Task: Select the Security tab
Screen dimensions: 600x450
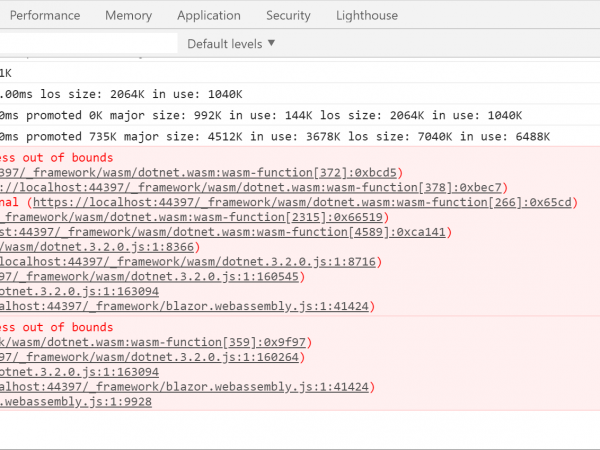Action: tap(288, 15)
